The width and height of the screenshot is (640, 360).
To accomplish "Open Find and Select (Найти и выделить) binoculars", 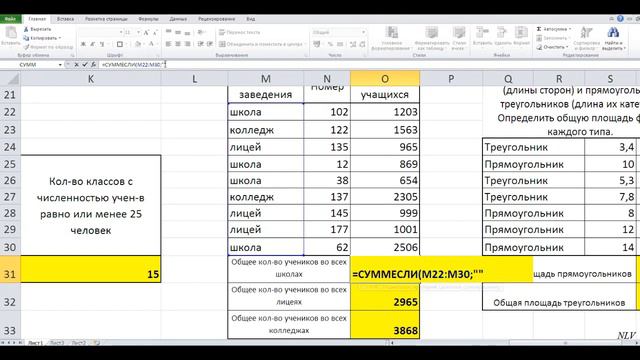I will 613,38.
